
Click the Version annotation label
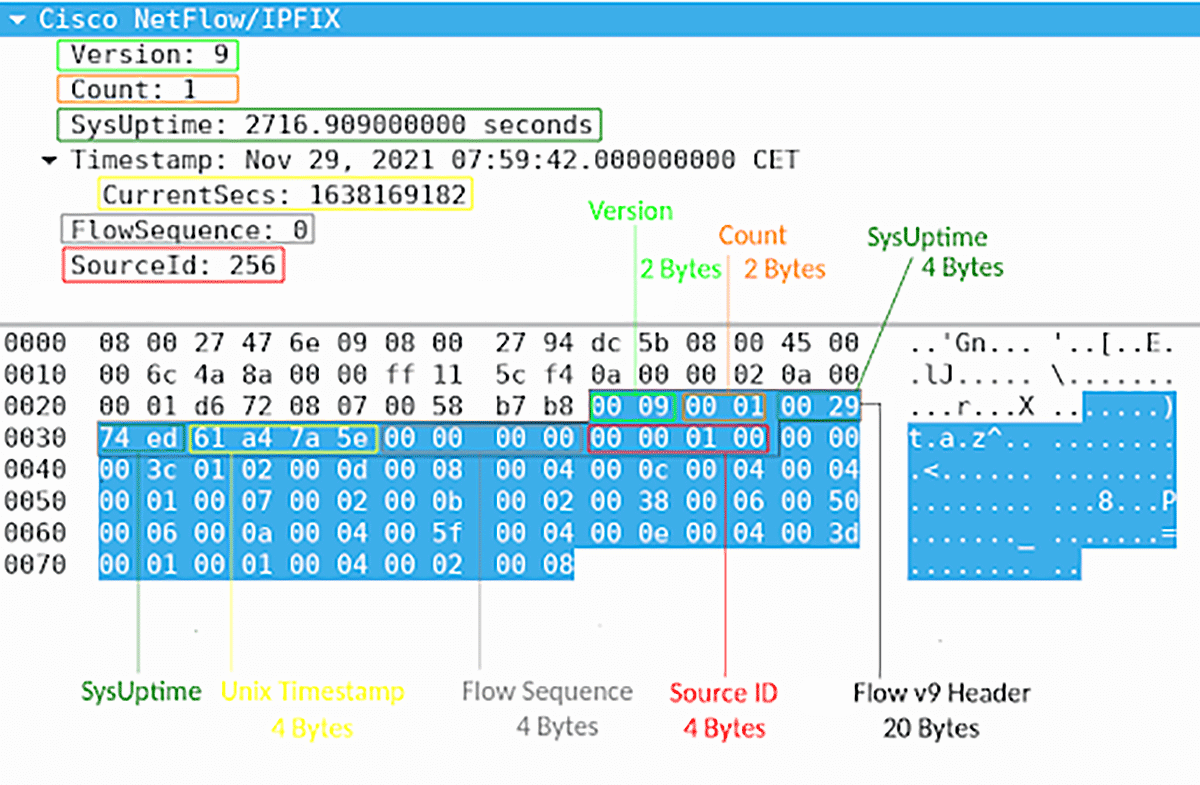point(630,211)
